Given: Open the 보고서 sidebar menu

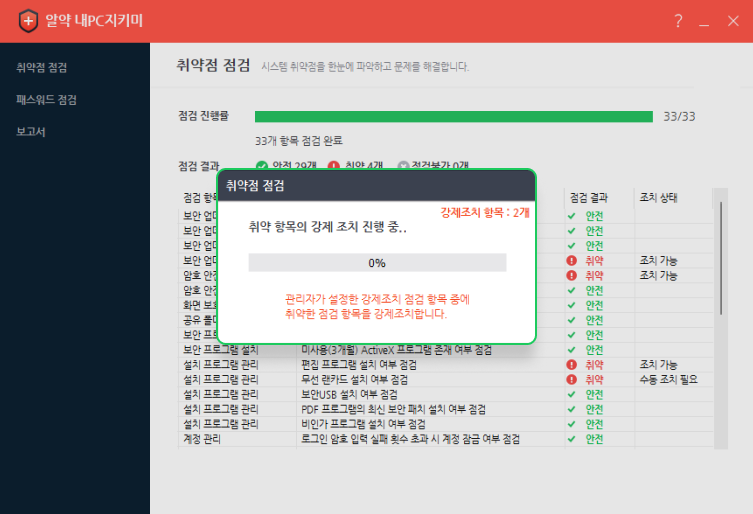Looking at the screenshot, I should [x=31, y=132].
